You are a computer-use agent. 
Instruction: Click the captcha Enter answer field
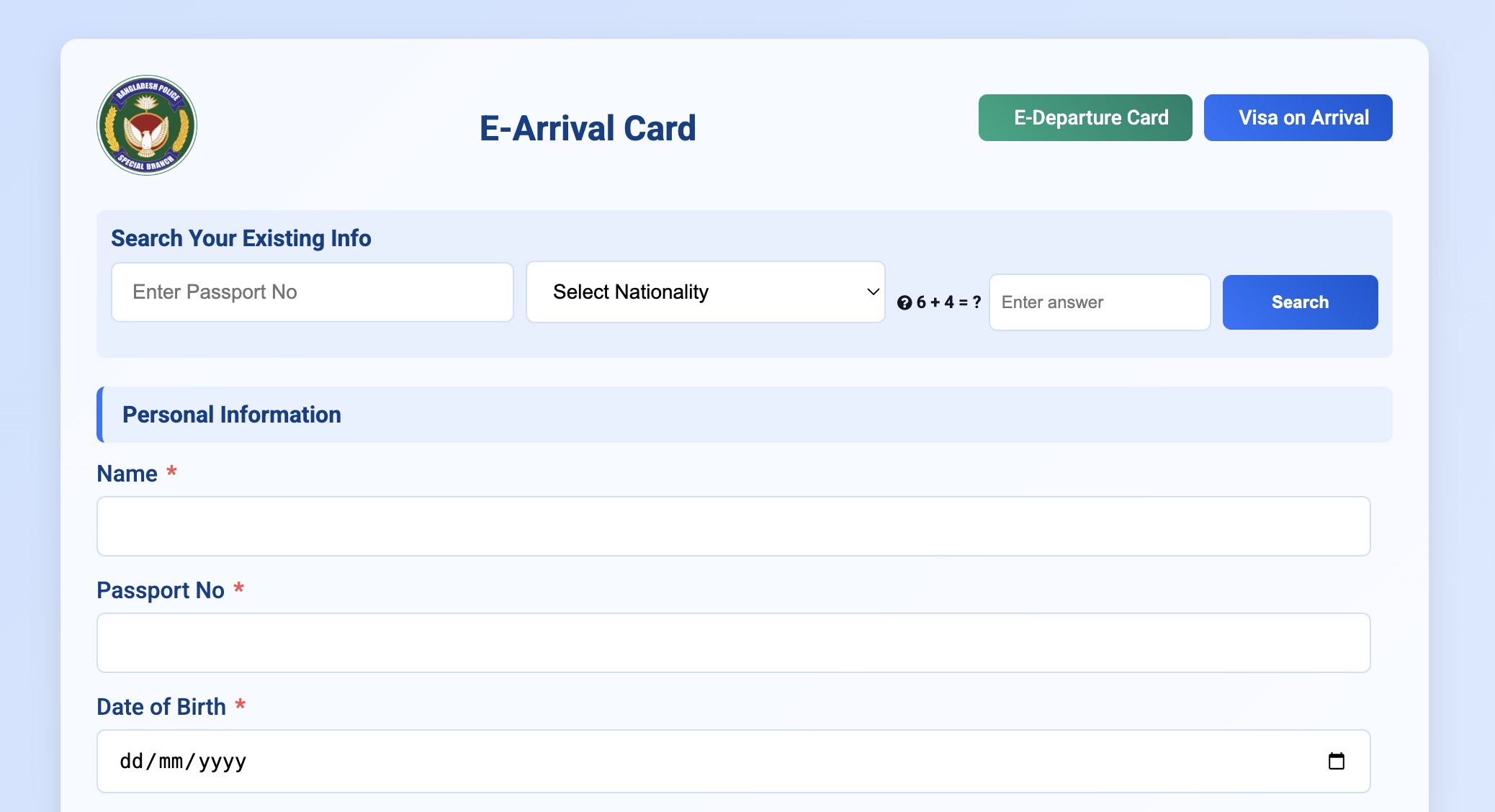[x=1100, y=302]
